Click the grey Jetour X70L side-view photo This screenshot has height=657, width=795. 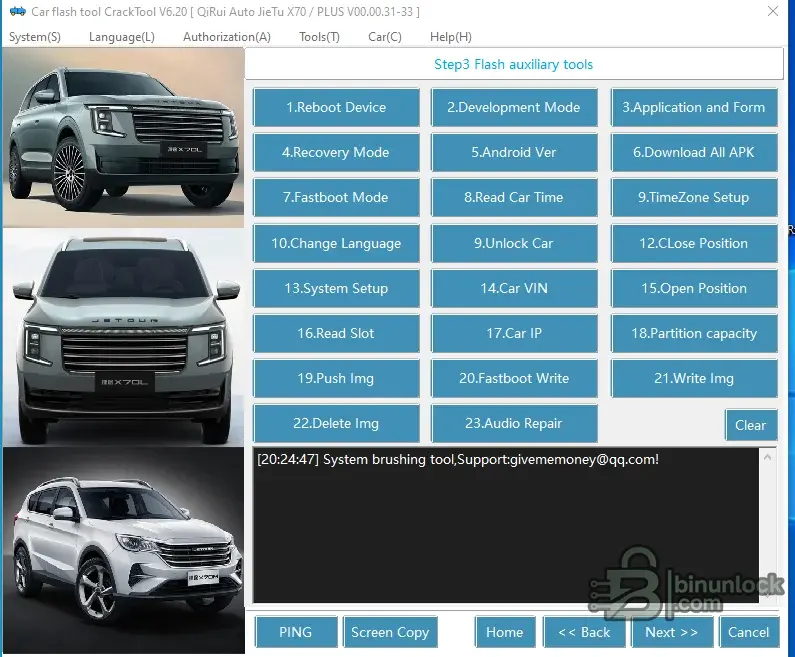point(123,137)
